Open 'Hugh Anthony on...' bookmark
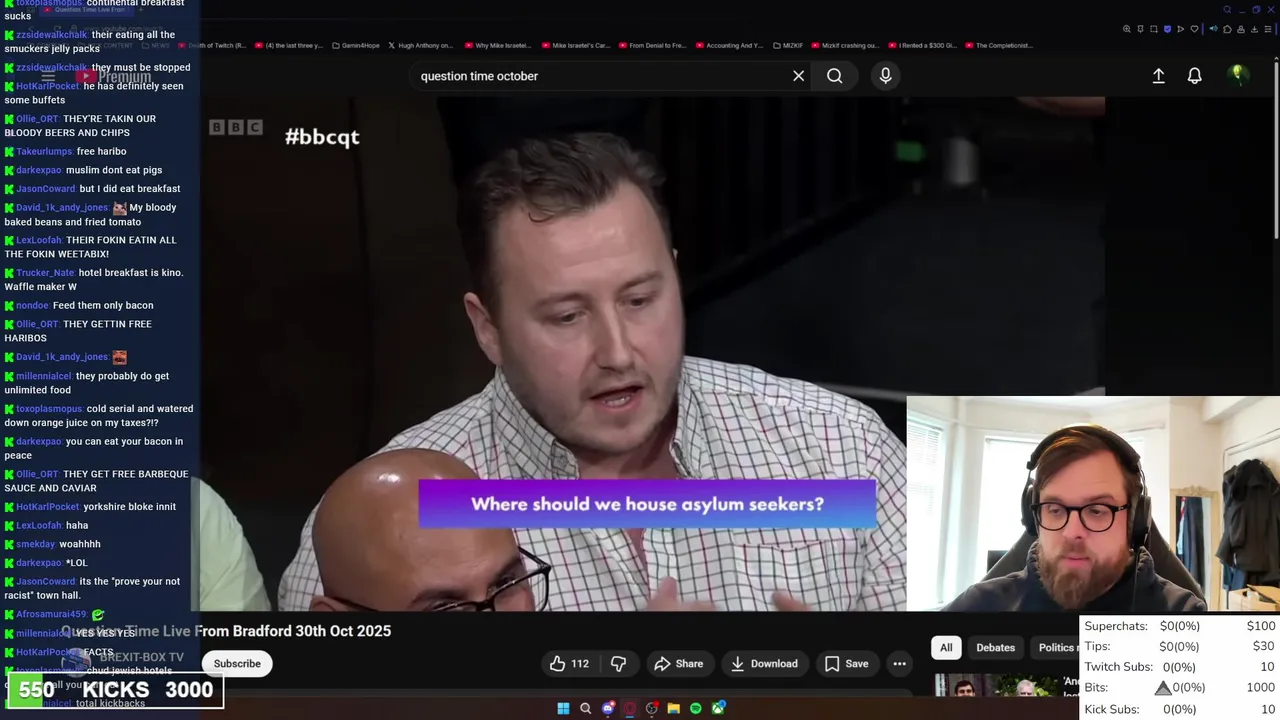Viewport: 1280px width, 720px height. 421,45
